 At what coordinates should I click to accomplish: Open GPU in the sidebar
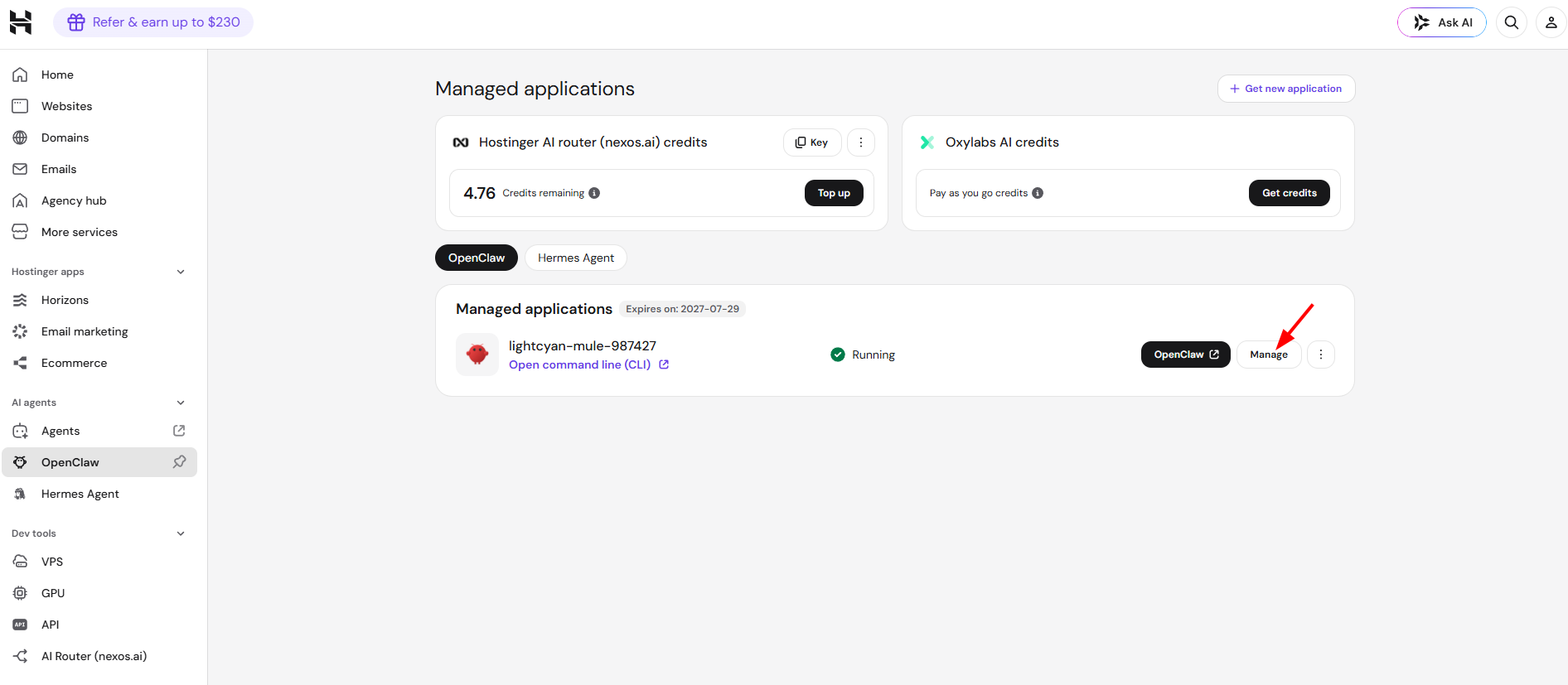[99, 593]
